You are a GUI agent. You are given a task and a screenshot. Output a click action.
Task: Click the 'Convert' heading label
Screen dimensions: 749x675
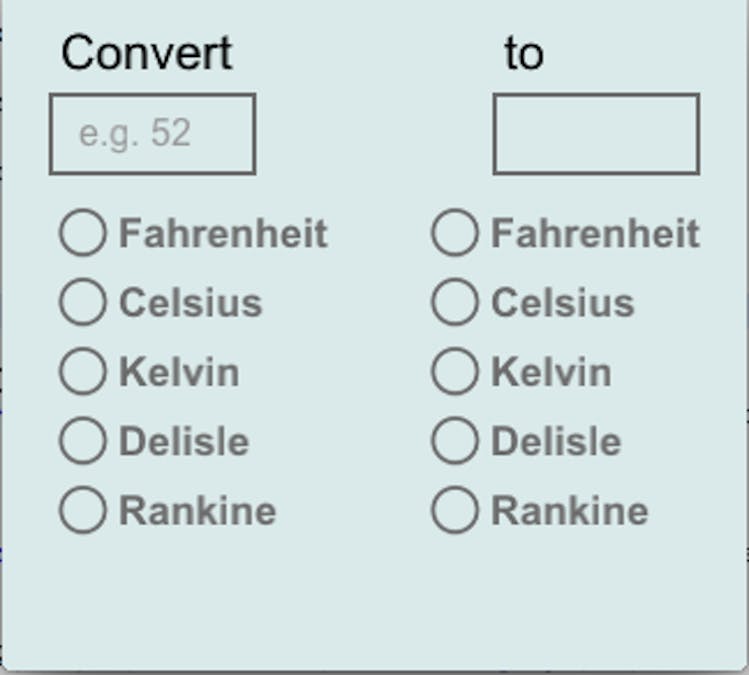click(146, 53)
